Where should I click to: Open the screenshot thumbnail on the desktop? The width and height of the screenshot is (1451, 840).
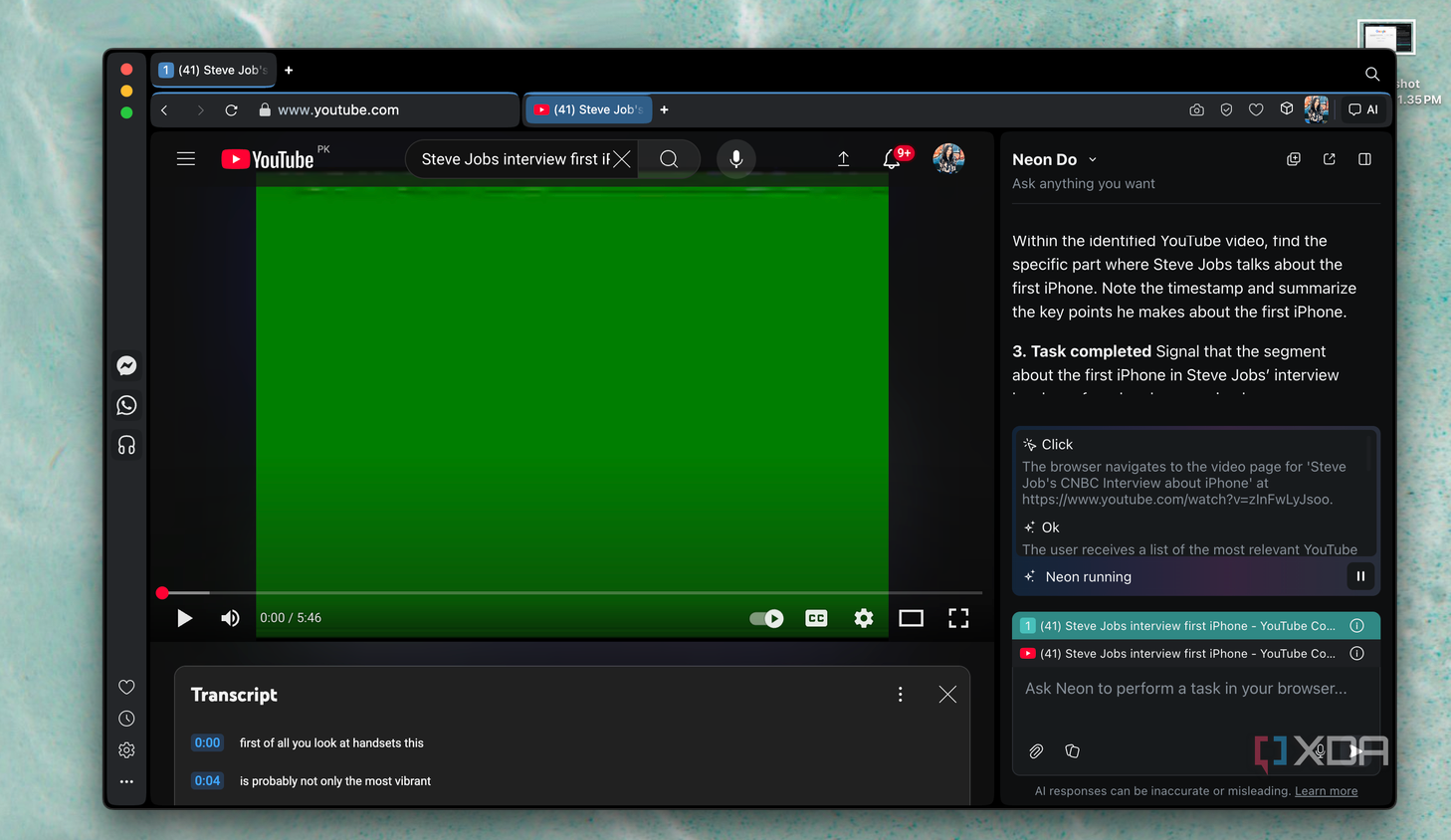point(1386,38)
